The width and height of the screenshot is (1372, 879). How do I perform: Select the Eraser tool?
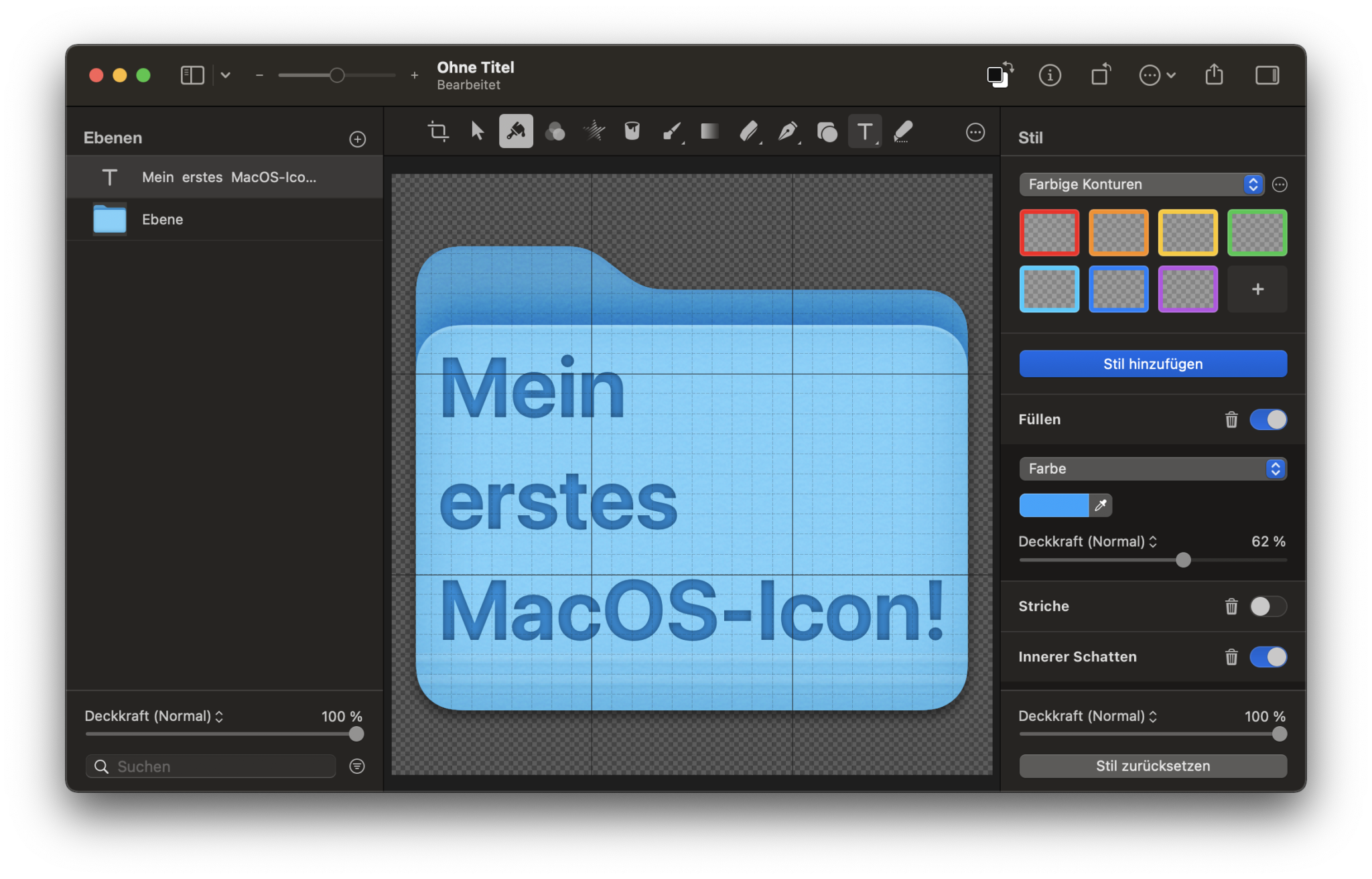(x=750, y=131)
